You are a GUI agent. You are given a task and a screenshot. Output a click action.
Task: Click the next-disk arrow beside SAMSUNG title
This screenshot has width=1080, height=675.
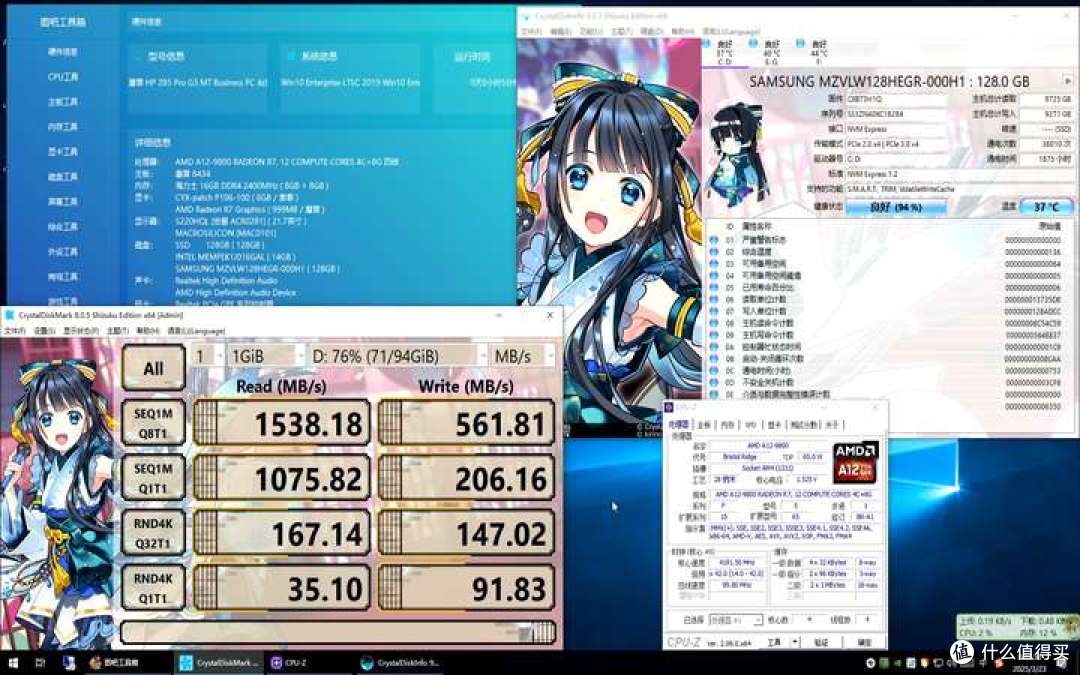[x=1068, y=81]
